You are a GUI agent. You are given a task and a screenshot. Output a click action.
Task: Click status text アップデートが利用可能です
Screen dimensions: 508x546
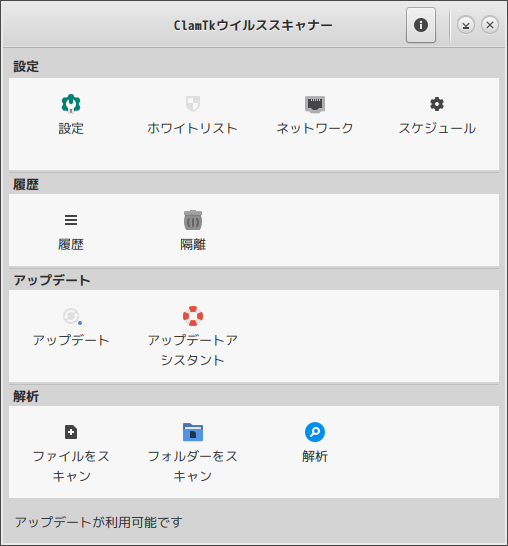(99, 522)
